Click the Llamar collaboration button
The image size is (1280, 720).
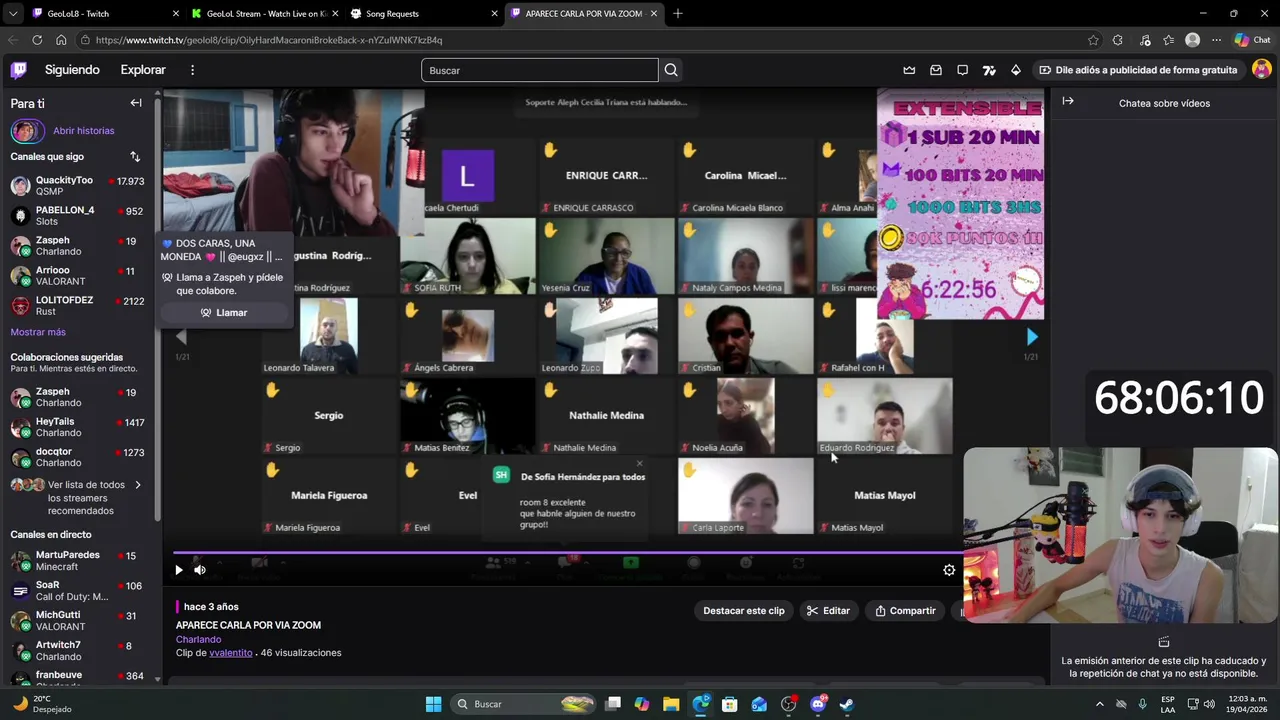(224, 313)
